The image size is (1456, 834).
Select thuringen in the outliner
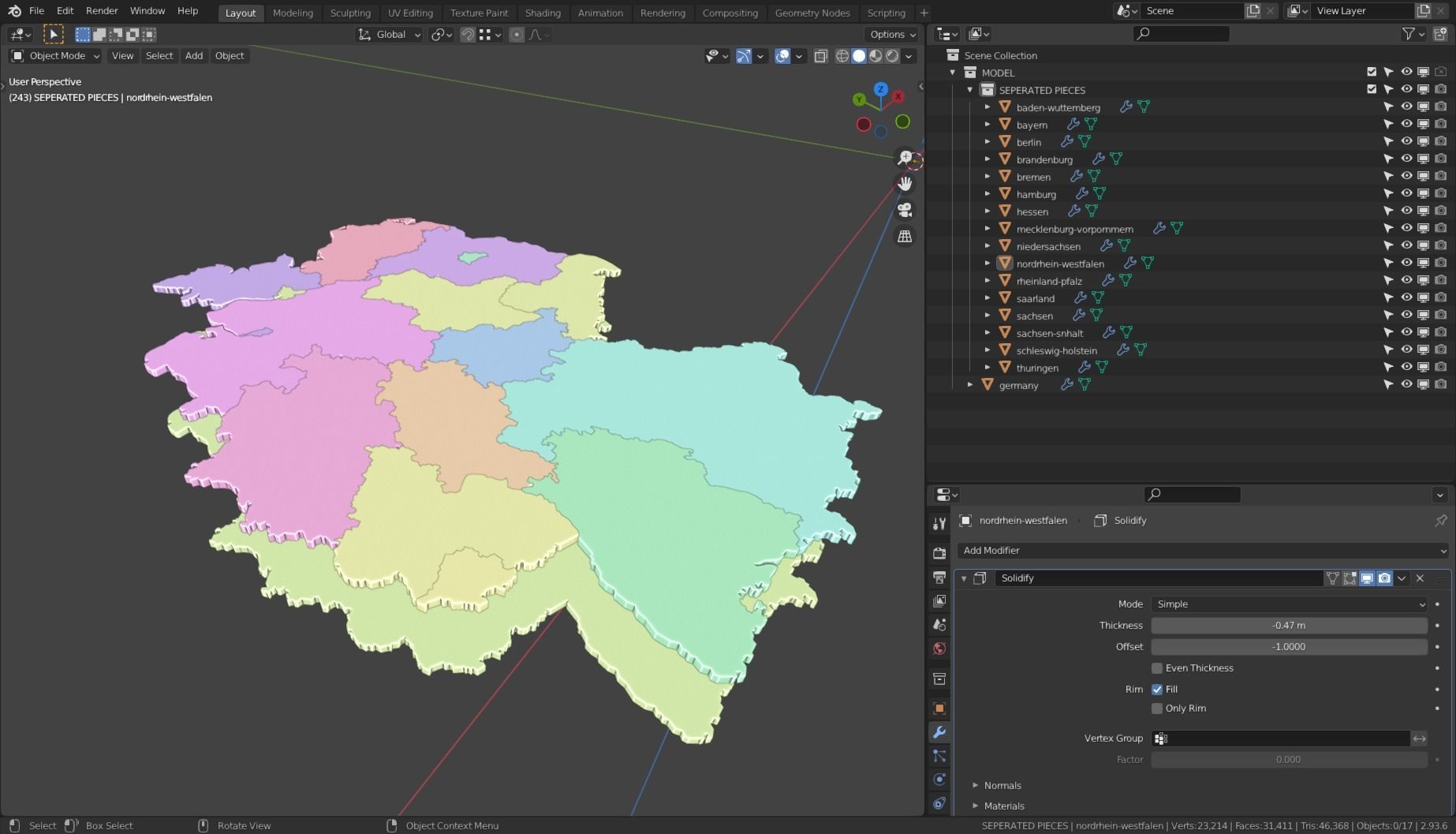[1037, 368]
